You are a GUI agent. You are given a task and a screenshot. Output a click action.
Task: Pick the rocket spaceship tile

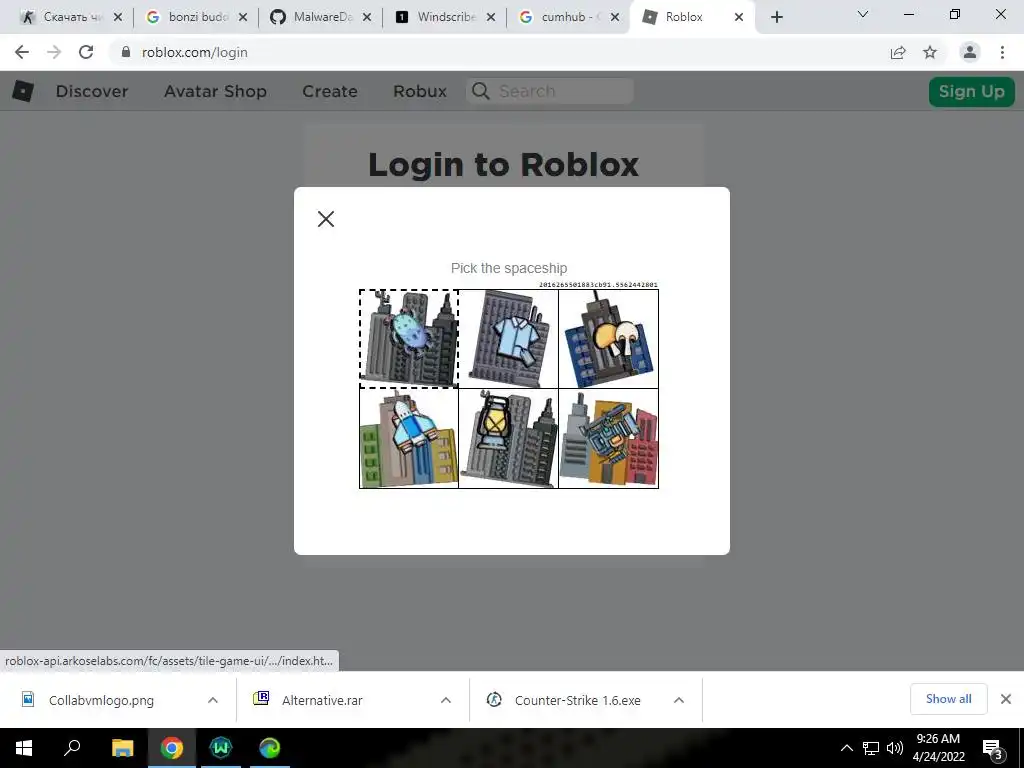[x=409, y=438]
